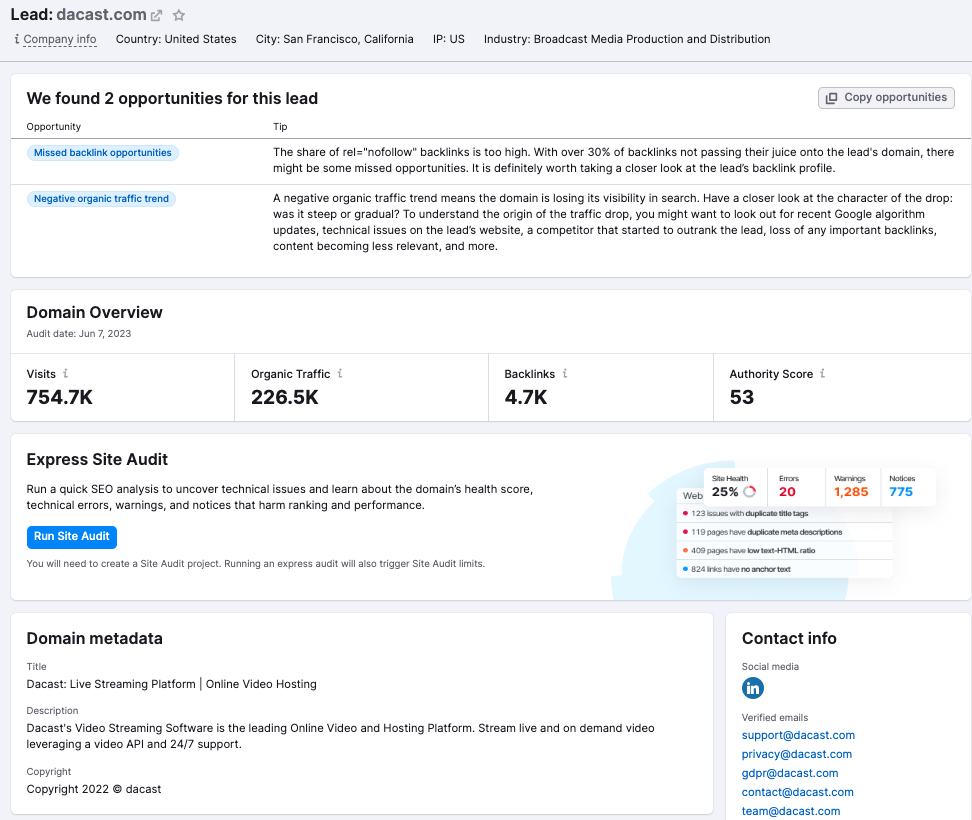This screenshot has width=972, height=820.
Task: Select the Missed backlink opportunities tag
Action: (103, 153)
